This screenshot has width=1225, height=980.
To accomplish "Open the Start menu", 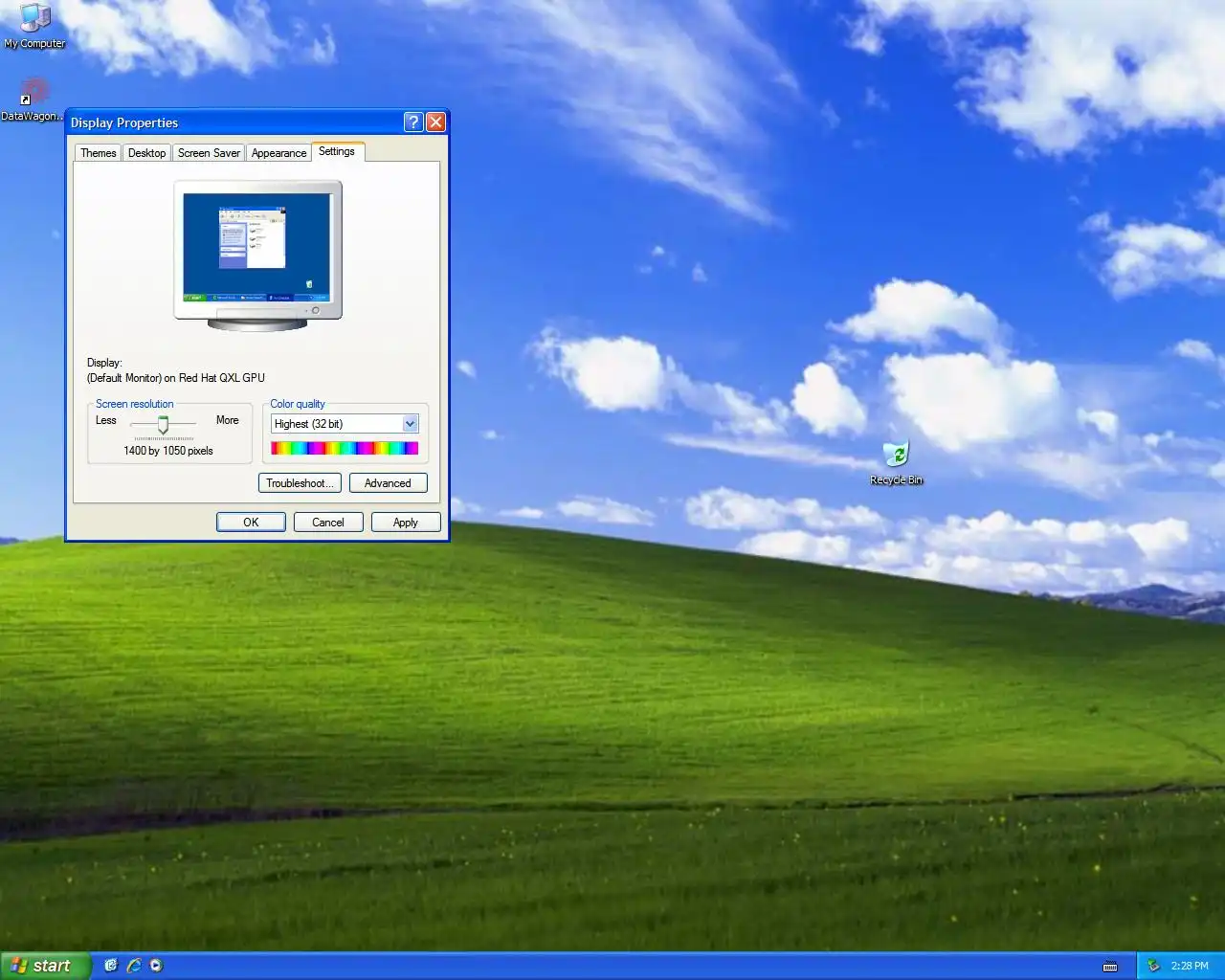I will (44, 966).
